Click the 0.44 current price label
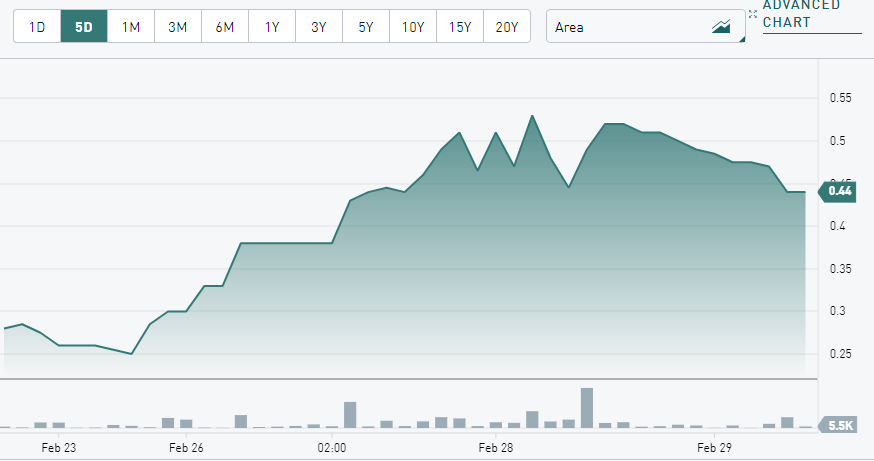This screenshot has width=874, height=461. pyautogui.click(x=837, y=191)
